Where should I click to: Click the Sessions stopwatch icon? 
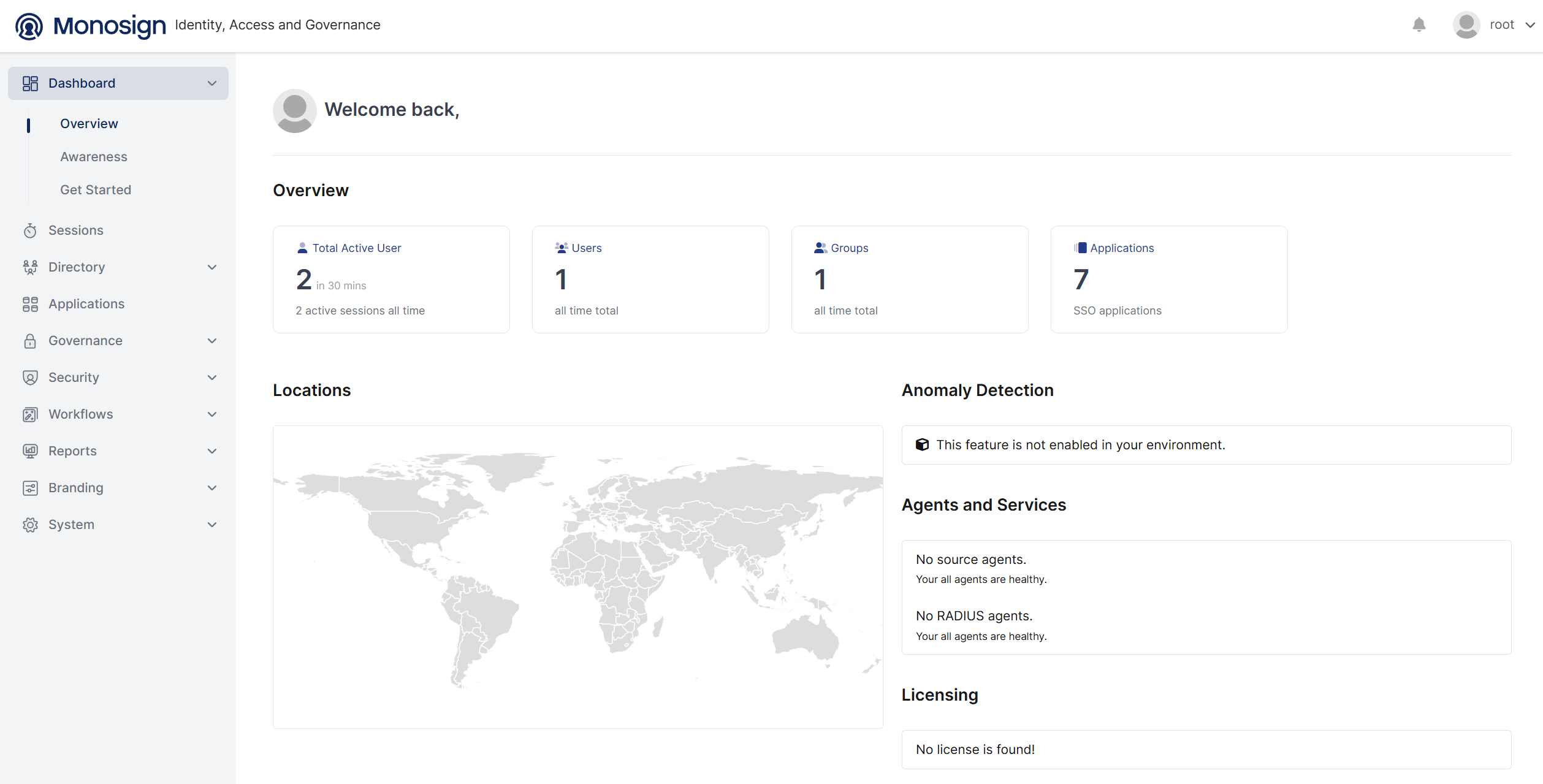point(30,230)
